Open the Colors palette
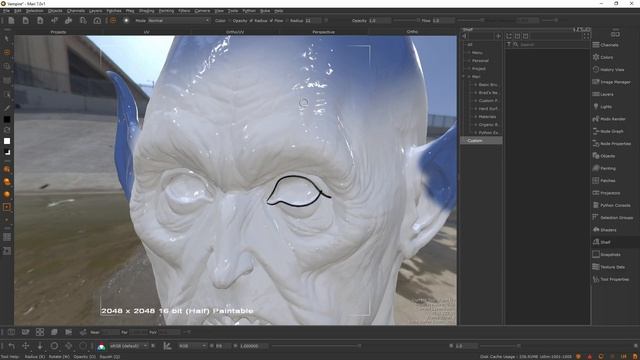The width and height of the screenshot is (640, 360). click(603, 57)
